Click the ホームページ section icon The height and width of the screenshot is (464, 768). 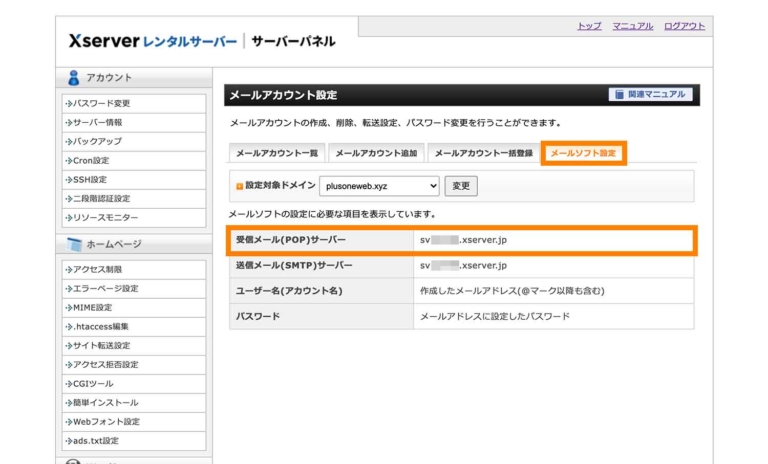73,245
